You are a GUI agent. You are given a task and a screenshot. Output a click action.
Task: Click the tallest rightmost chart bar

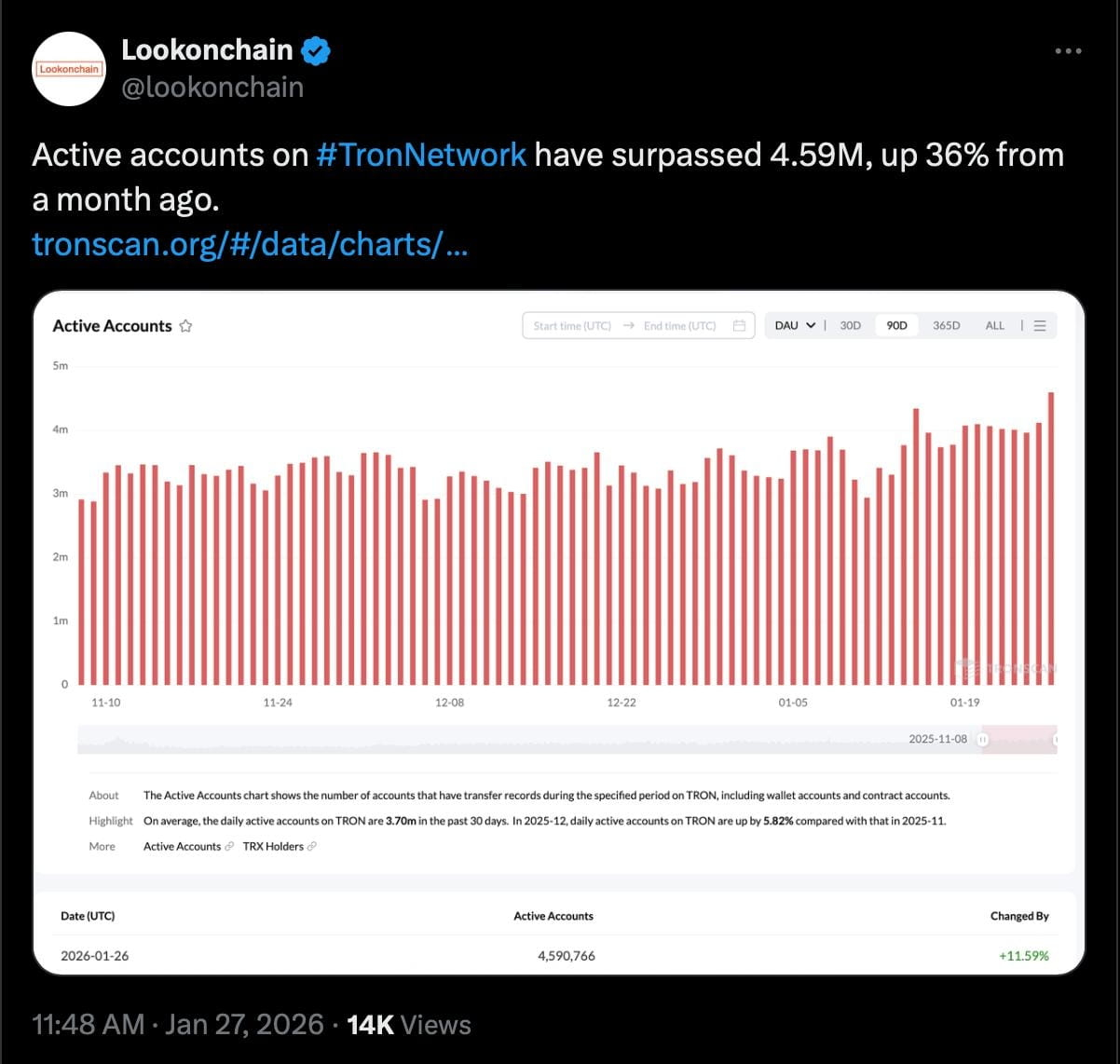tap(1051, 539)
